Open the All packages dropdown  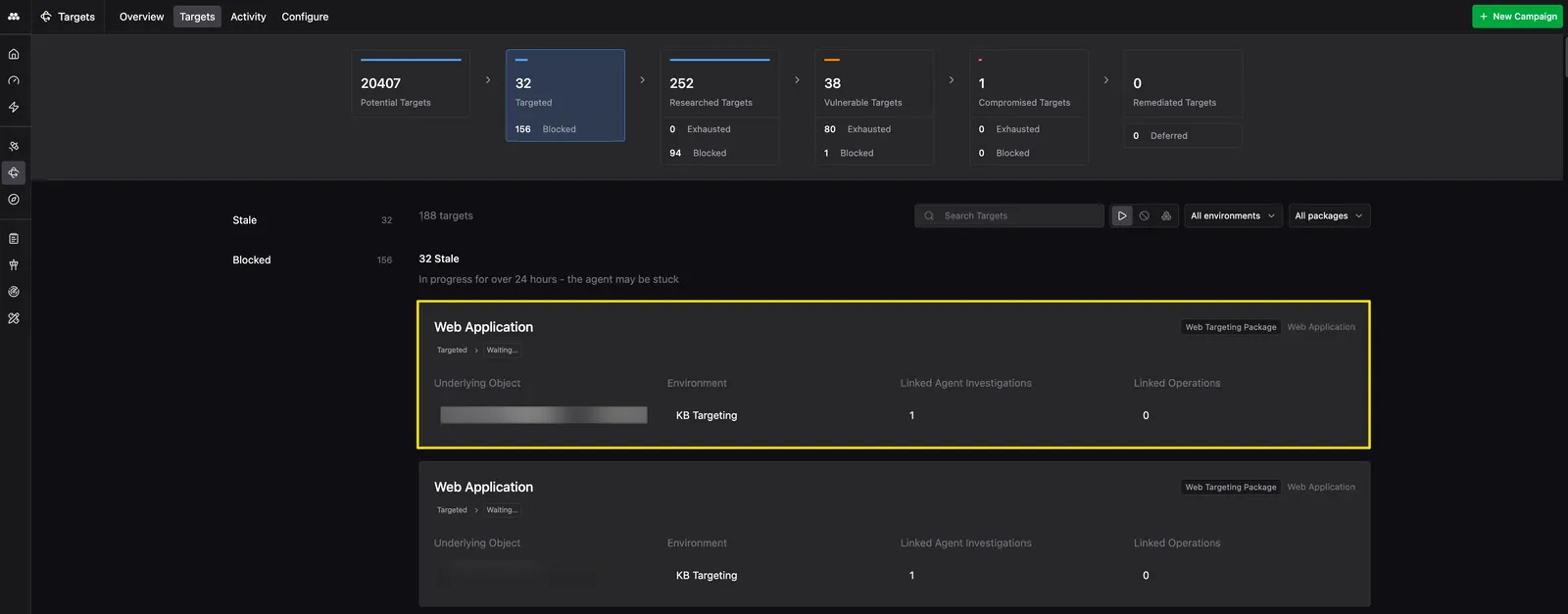[x=1329, y=215]
